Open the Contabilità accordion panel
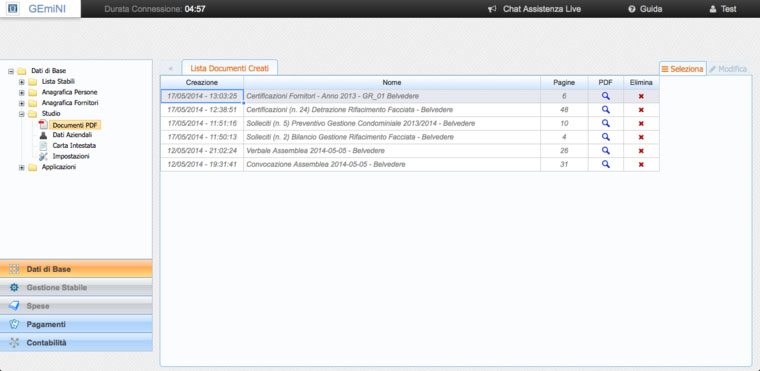Screen dimensions: 760x371 (76, 343)
